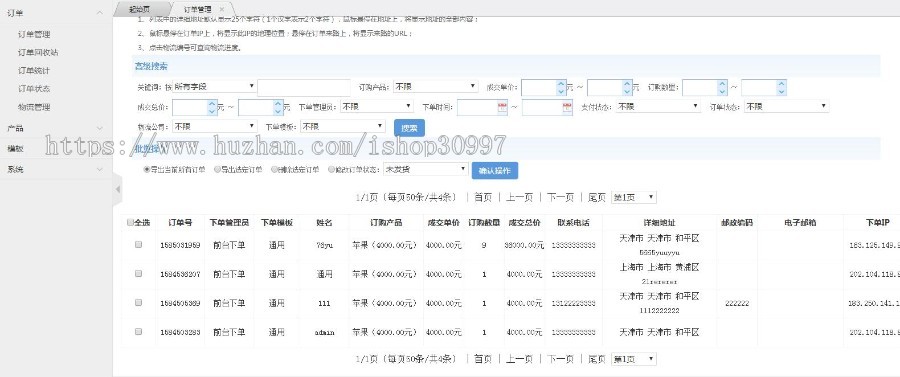Click 首页 in bottom pagination
This screenshot has width=900, height=377.
click(483, 359)
